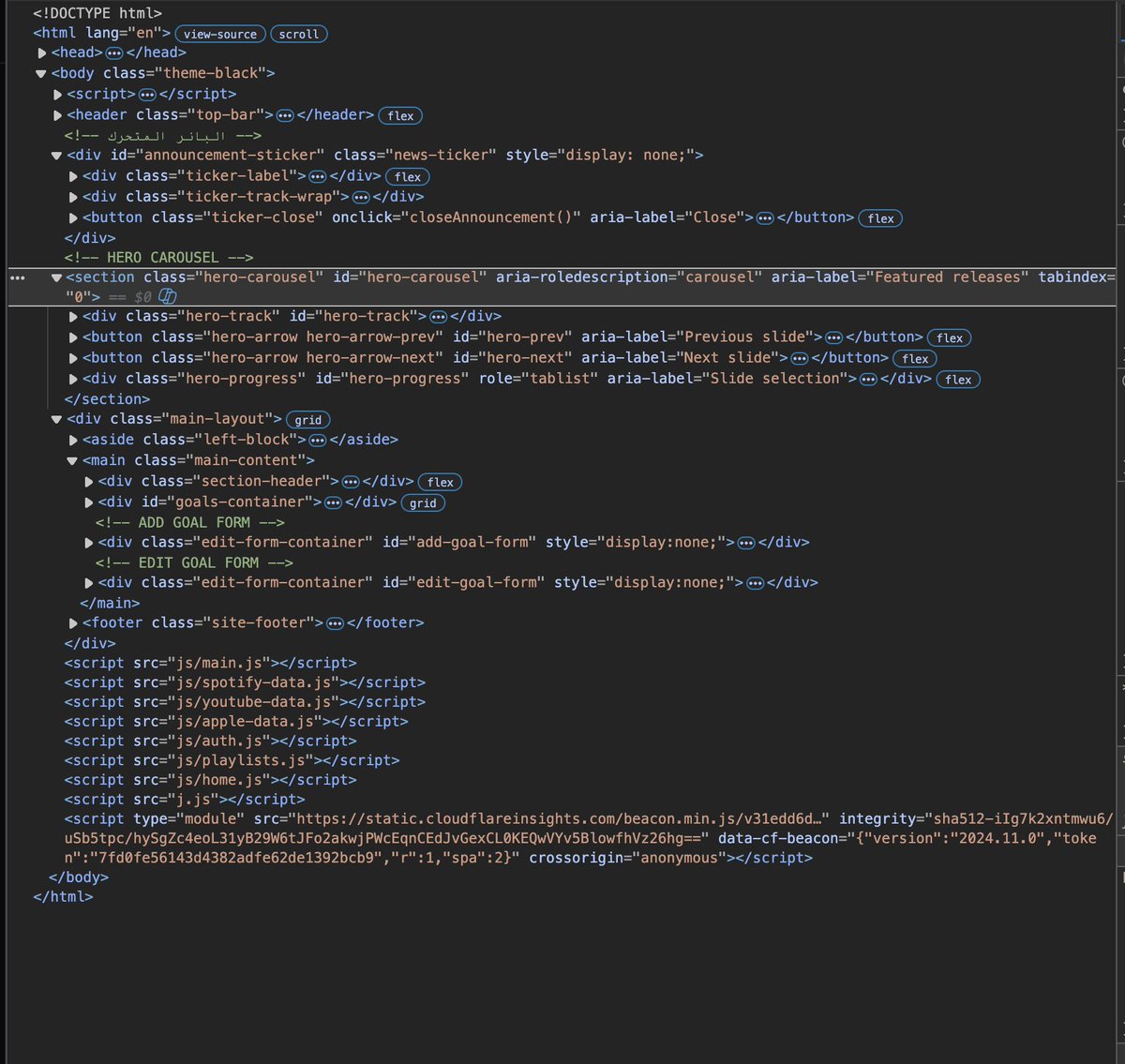Expand the hero-next button element
Screen dimensions: 1125x1064
coord(74,358)
